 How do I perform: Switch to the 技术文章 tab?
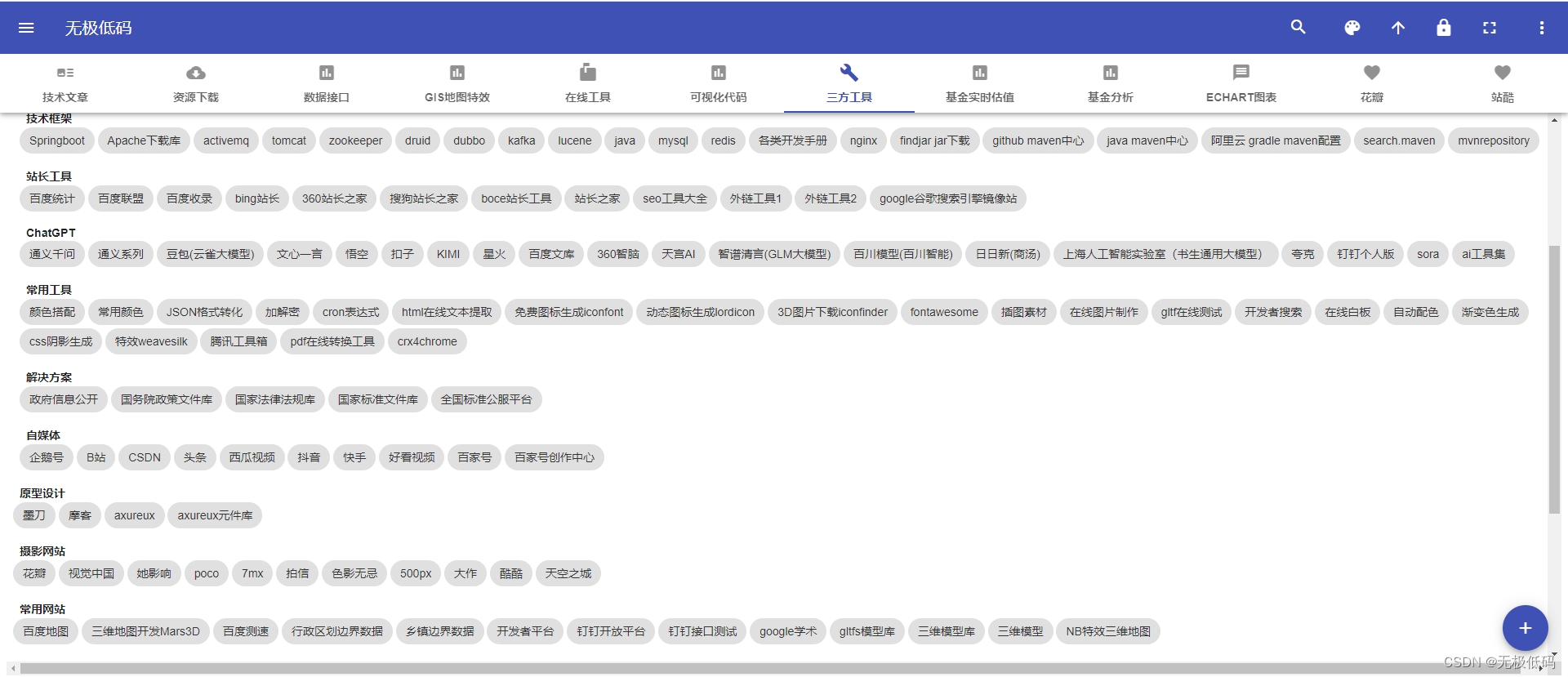click(x=65, y=83)
